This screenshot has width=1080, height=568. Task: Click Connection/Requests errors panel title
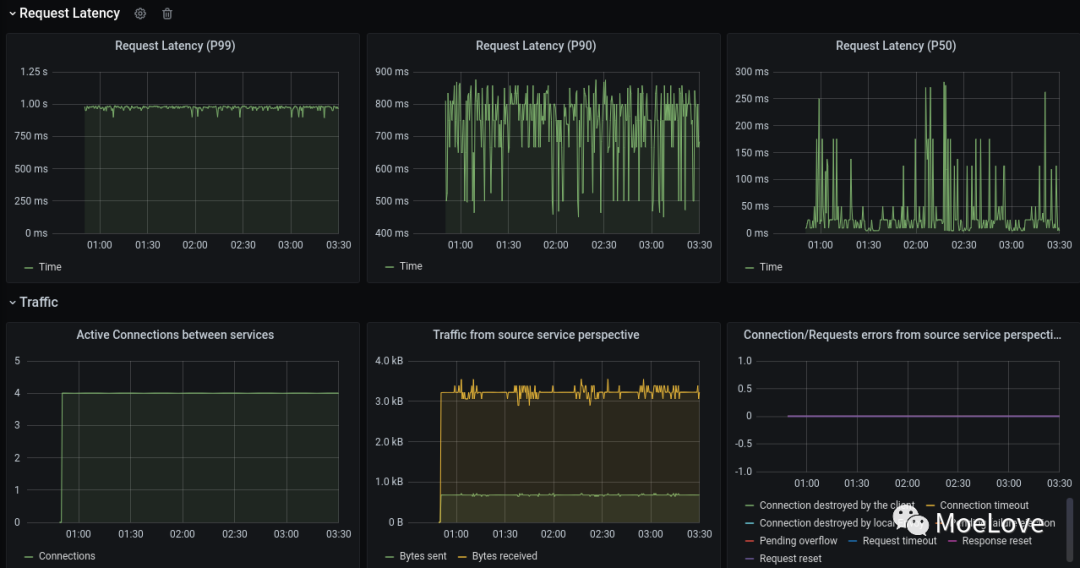[902, 335]
